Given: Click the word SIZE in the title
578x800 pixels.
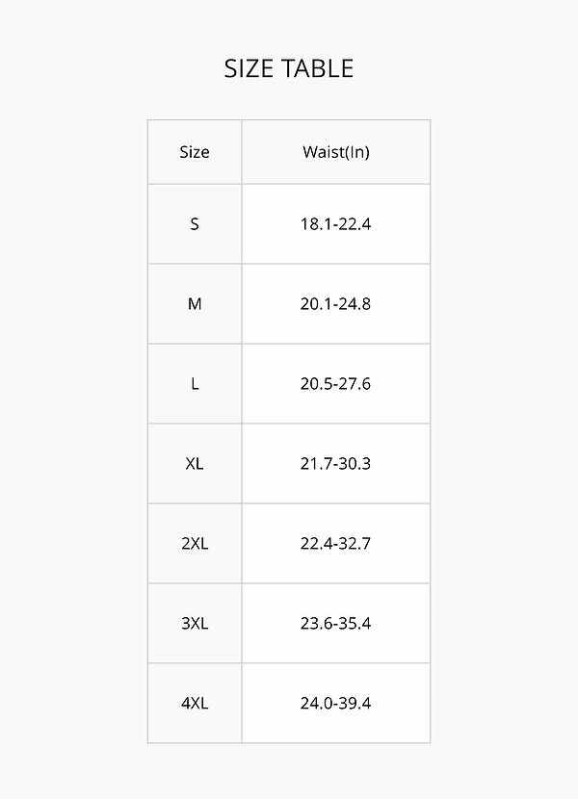Looking at the screenshot, I should click(x=248, y=68).
